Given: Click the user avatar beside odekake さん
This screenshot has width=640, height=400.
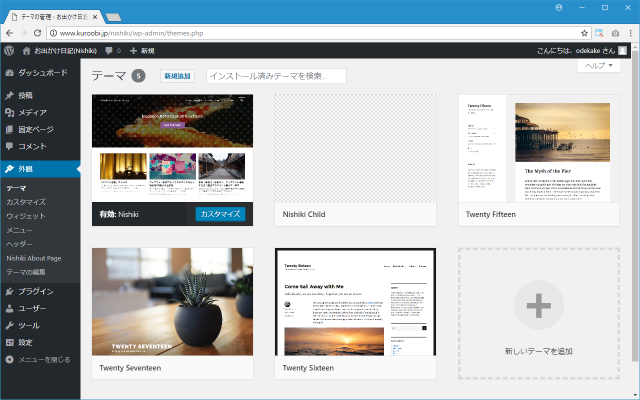Looking at the screenshot, I should [622, 51].
